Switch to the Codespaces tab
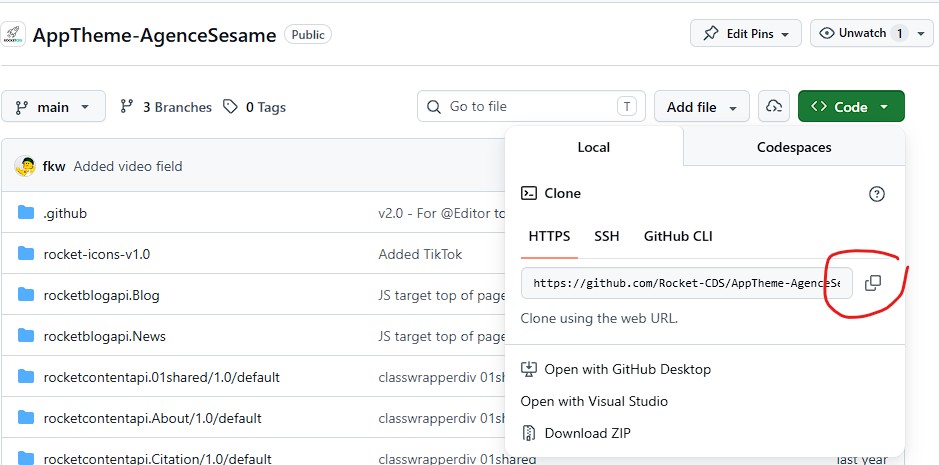The image size is (939, 465). [x=794, y=147]
